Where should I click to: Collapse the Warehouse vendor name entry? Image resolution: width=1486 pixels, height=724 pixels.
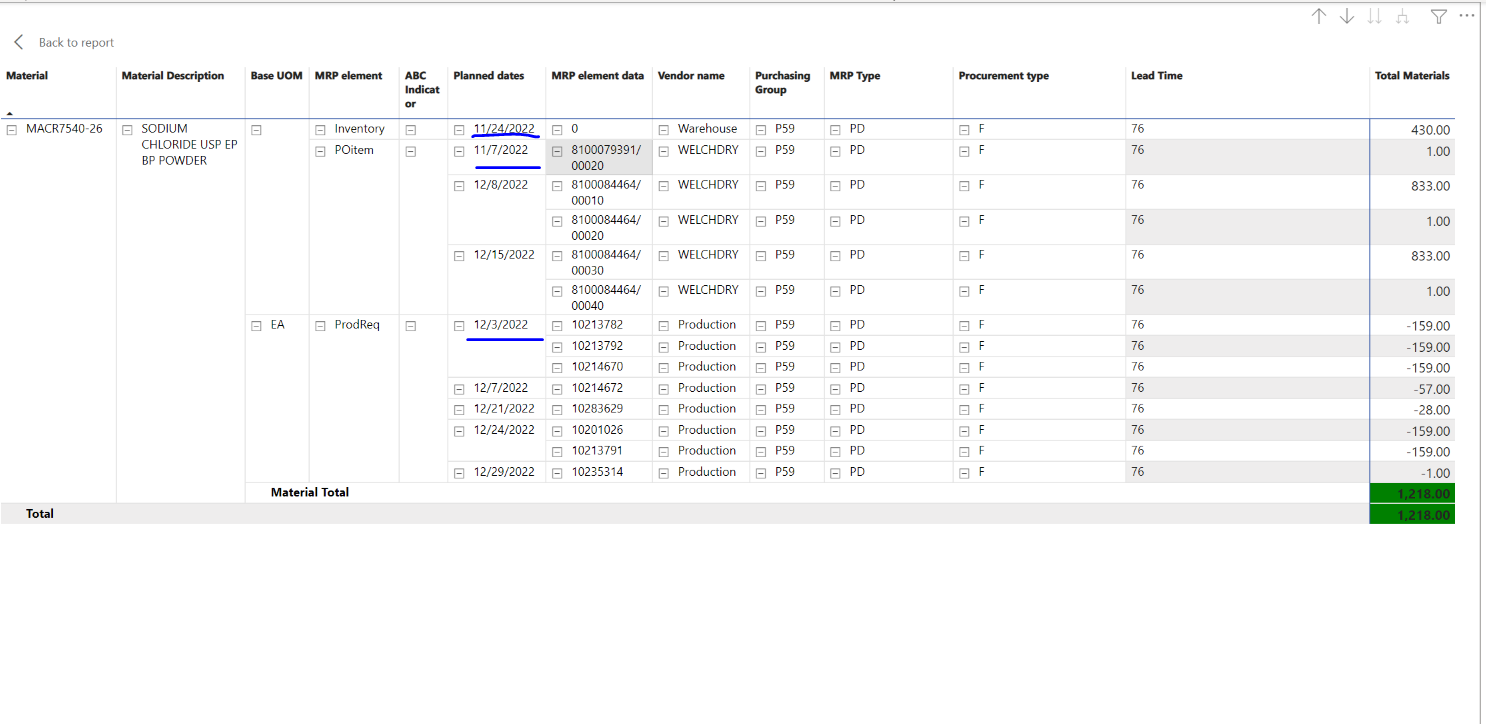pyautogui.click(x=663, y=129)
